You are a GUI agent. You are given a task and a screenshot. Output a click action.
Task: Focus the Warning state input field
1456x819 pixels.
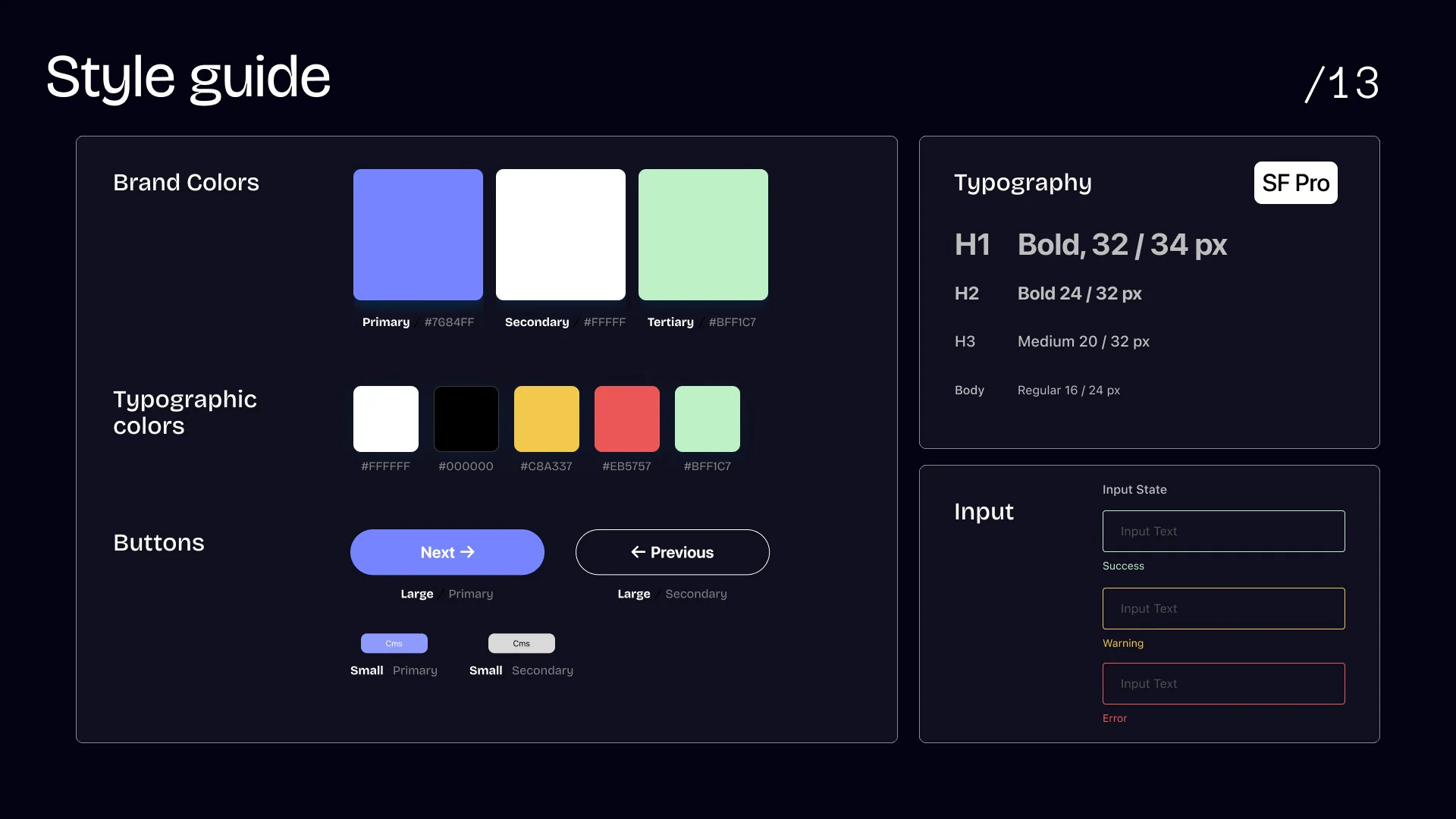(x=1223, y=608)
